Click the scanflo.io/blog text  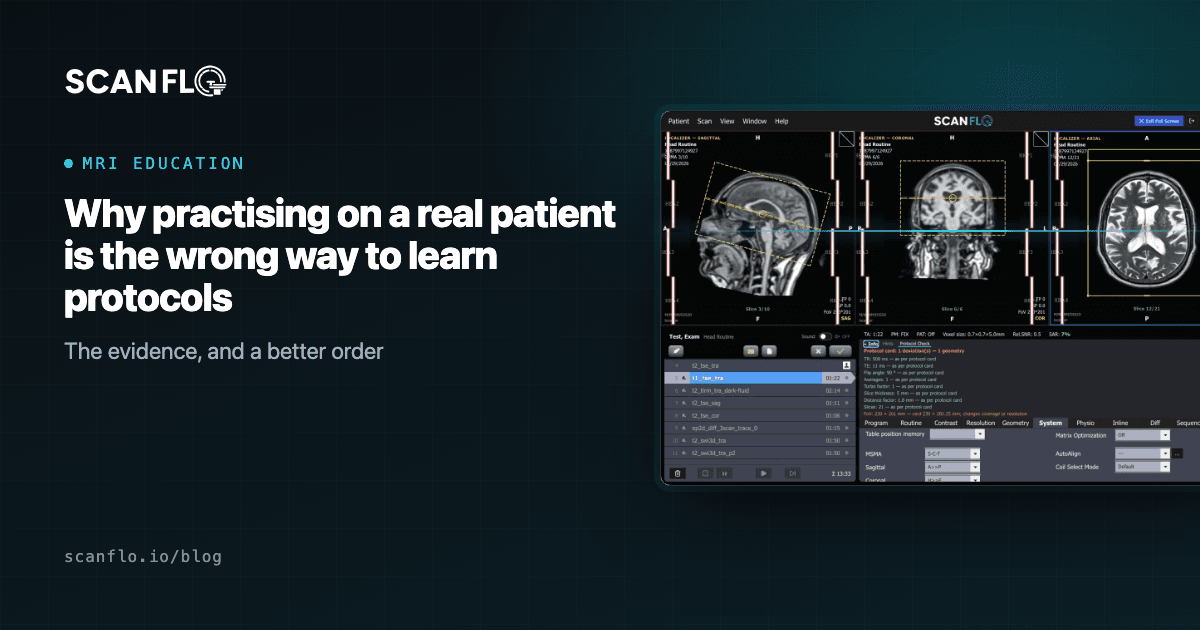(143, 557)
